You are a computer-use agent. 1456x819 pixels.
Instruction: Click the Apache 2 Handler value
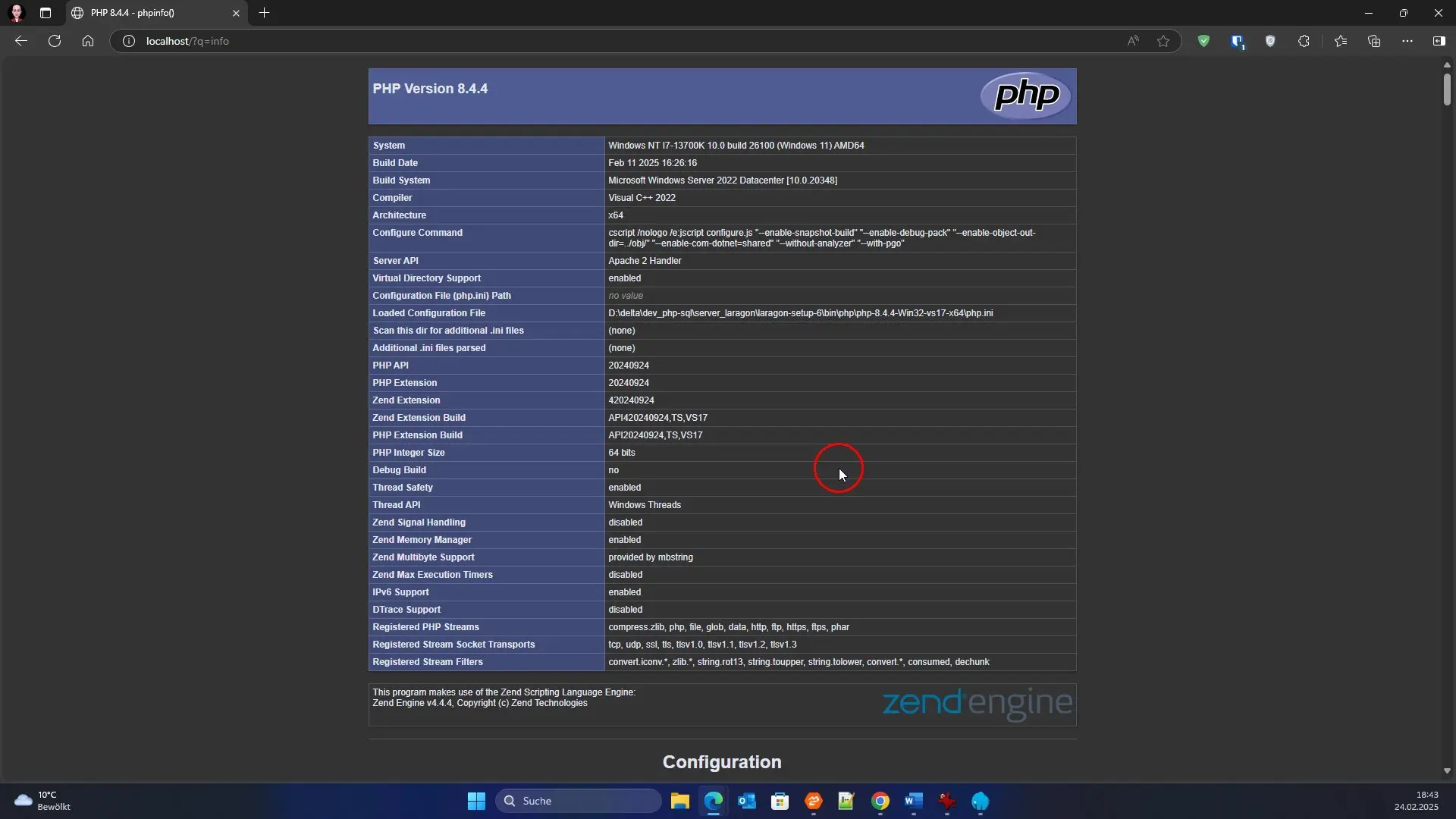coord(645,261)
